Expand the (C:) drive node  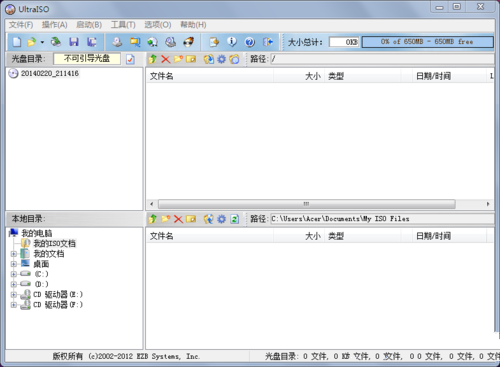coord(14,274)
